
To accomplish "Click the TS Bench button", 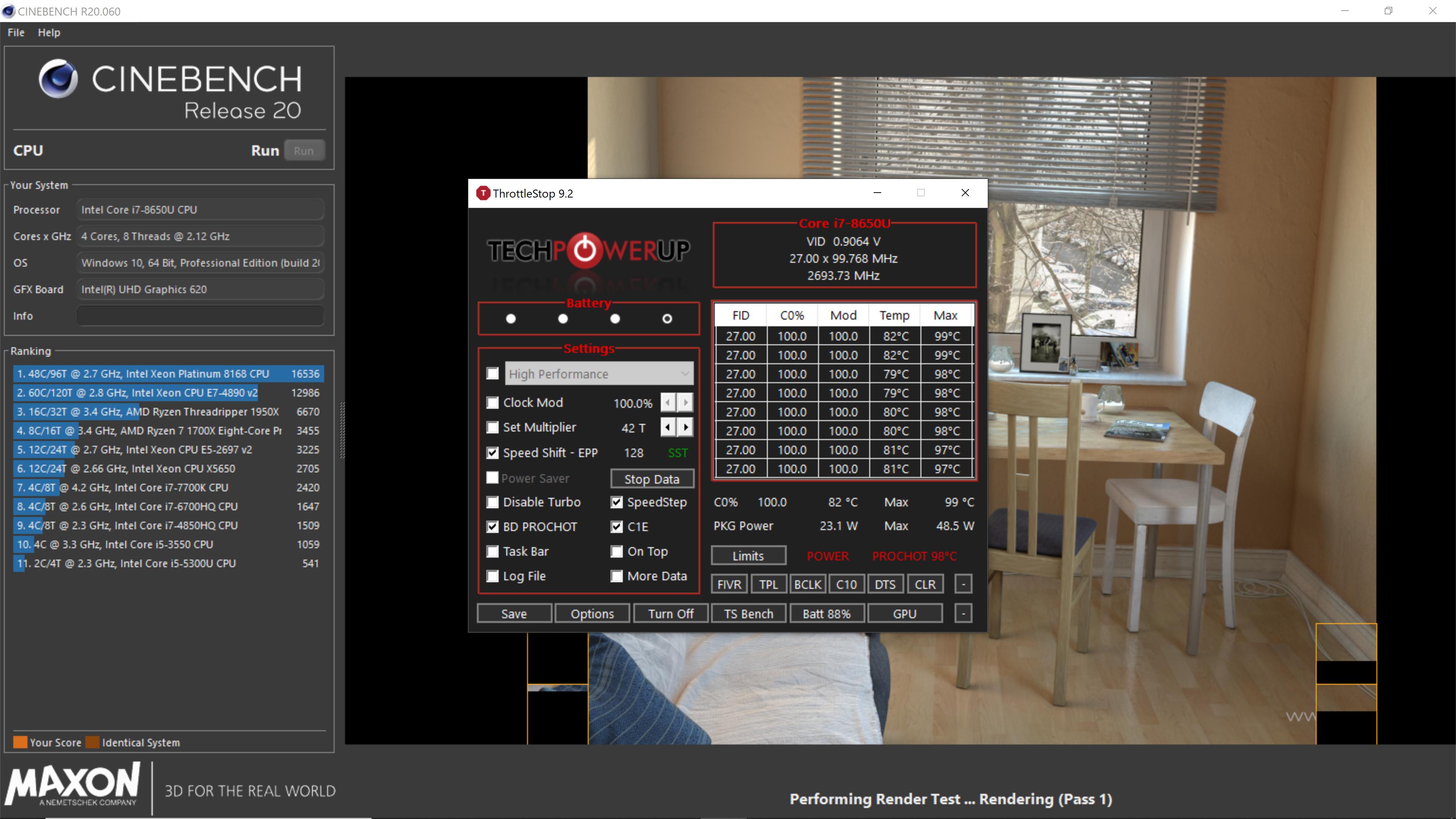I will 748,613.
